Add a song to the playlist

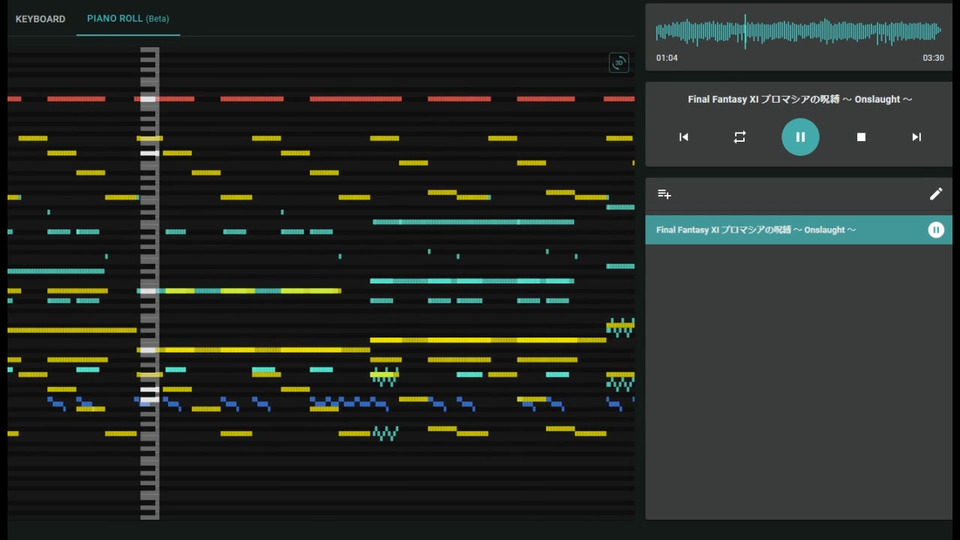[664, 195]
